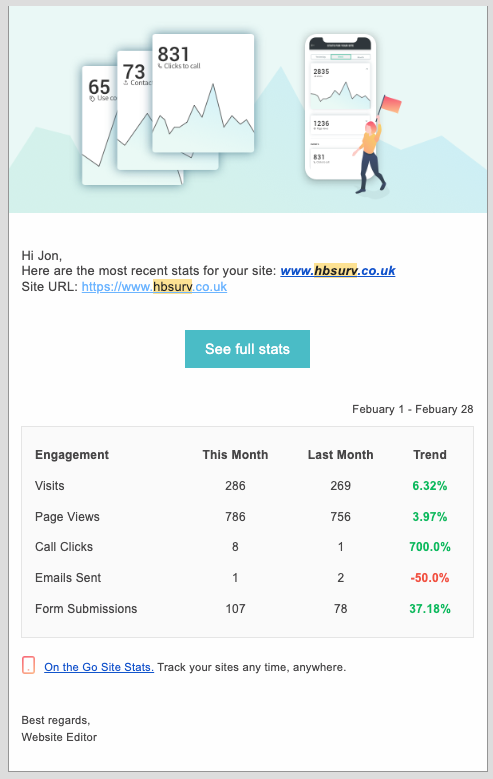Image resolution: width=493 pixels, height=779 pixels.
Task: Click the Engagement column header
Action: (x=72, y=455)
